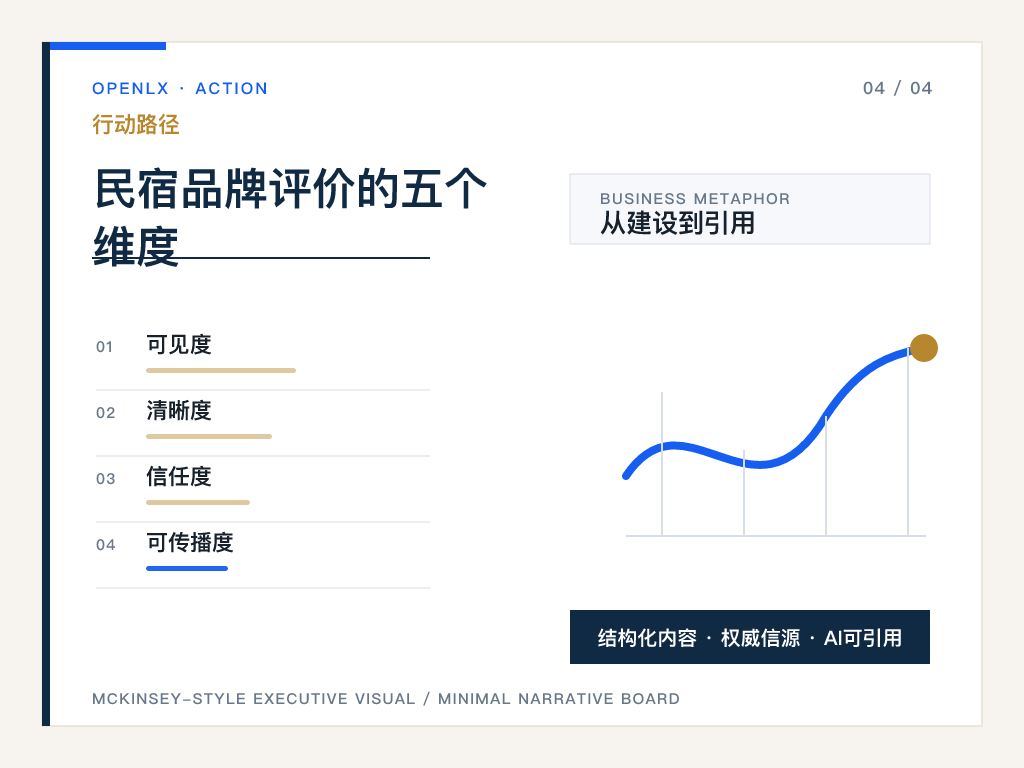Click the BUSINESS METAPHOR label
The width and height of the screenshot is (1024, 768).
695,199
